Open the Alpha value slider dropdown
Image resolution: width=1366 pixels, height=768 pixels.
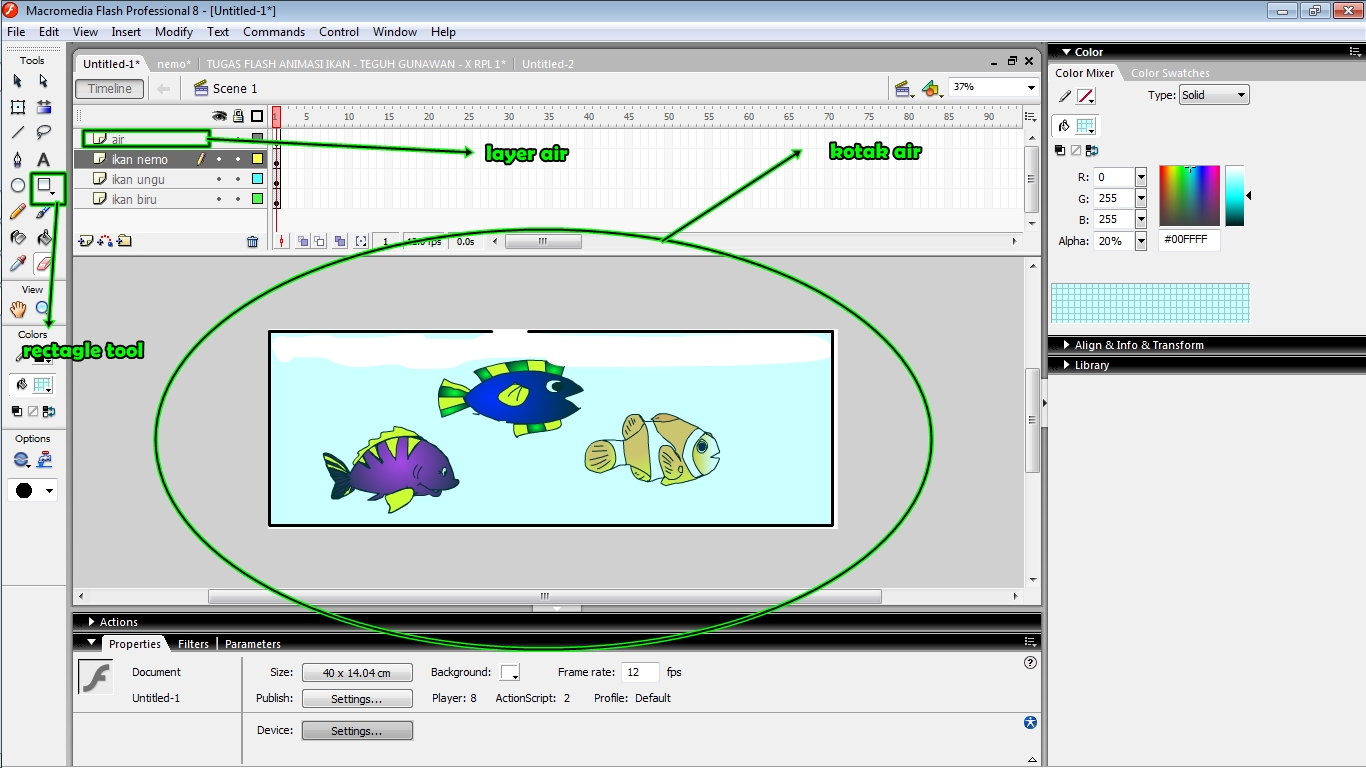point(1141,241)
